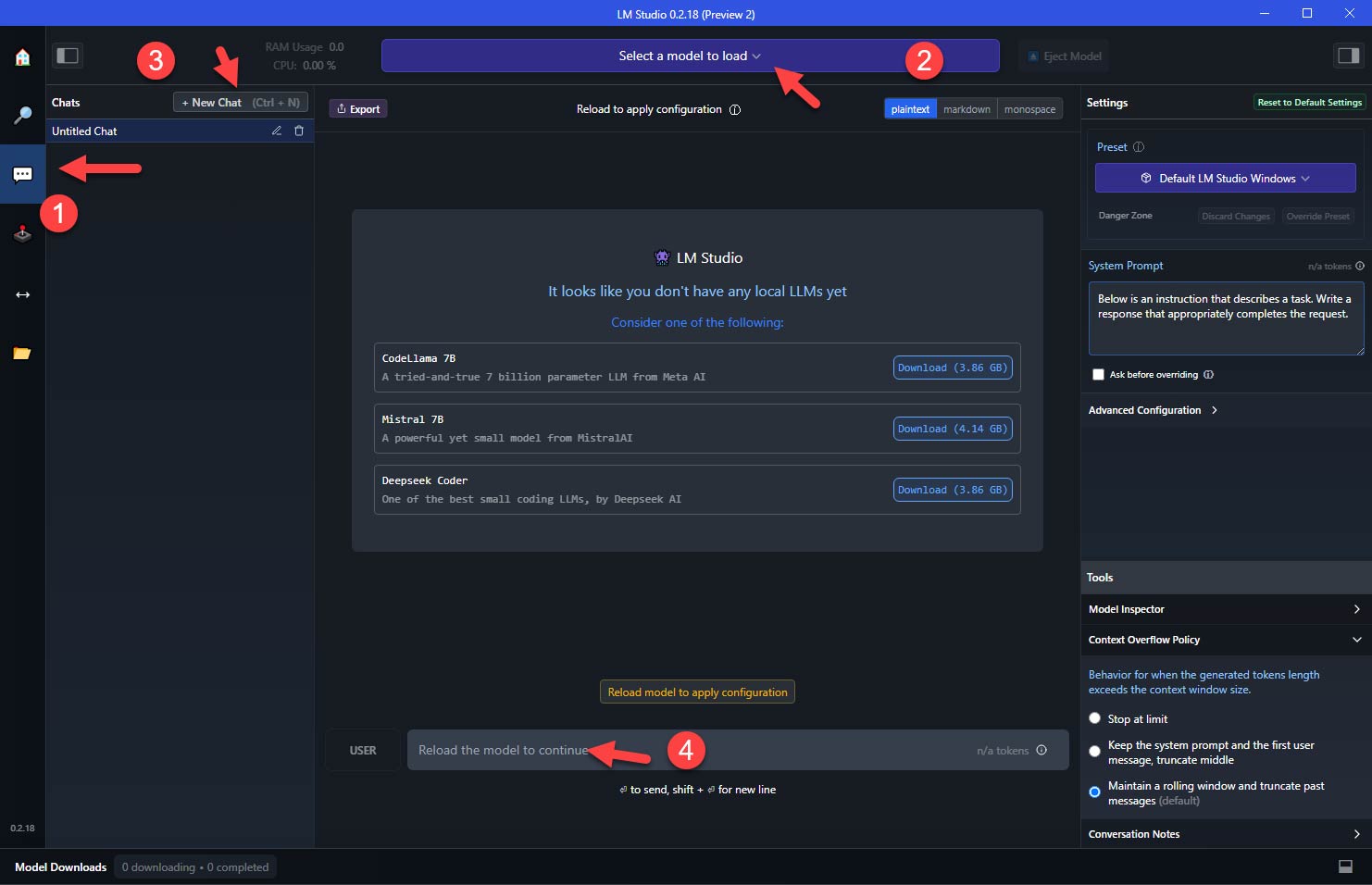
Task: Click the Export button
Action: pos(358,109)
